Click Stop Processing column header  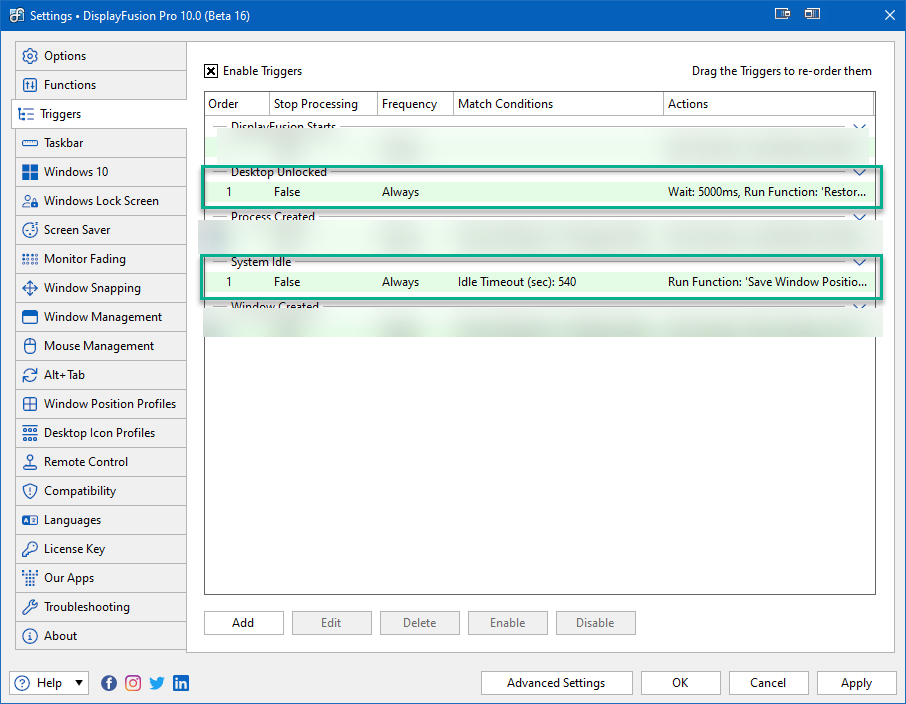[323, 104]
